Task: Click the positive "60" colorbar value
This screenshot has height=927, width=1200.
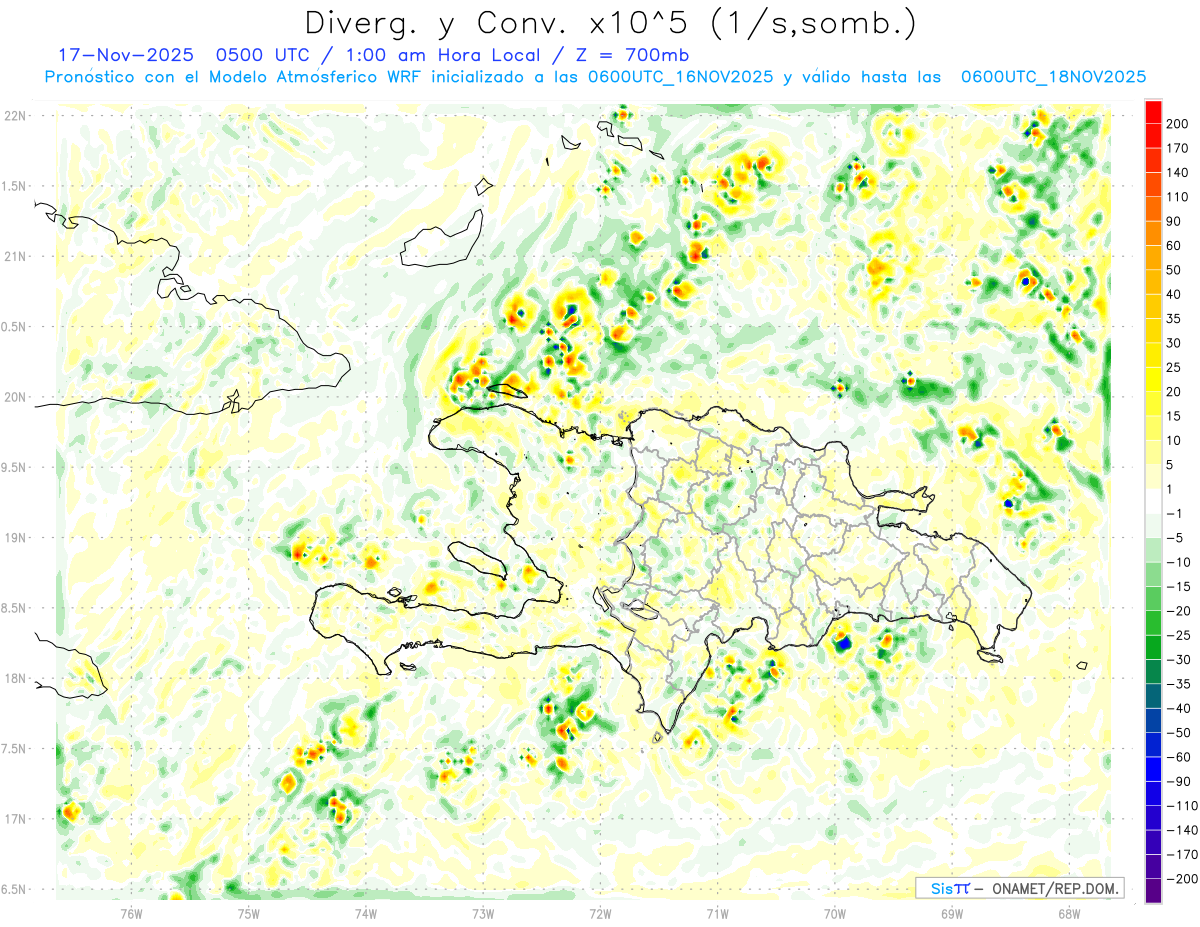Action: click(x=1175, y=246)
